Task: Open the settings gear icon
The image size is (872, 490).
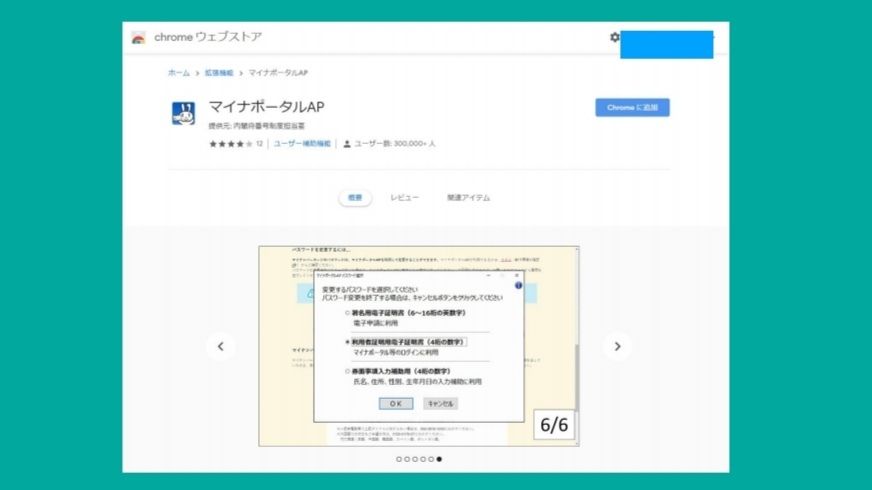Action: point(614,37)
